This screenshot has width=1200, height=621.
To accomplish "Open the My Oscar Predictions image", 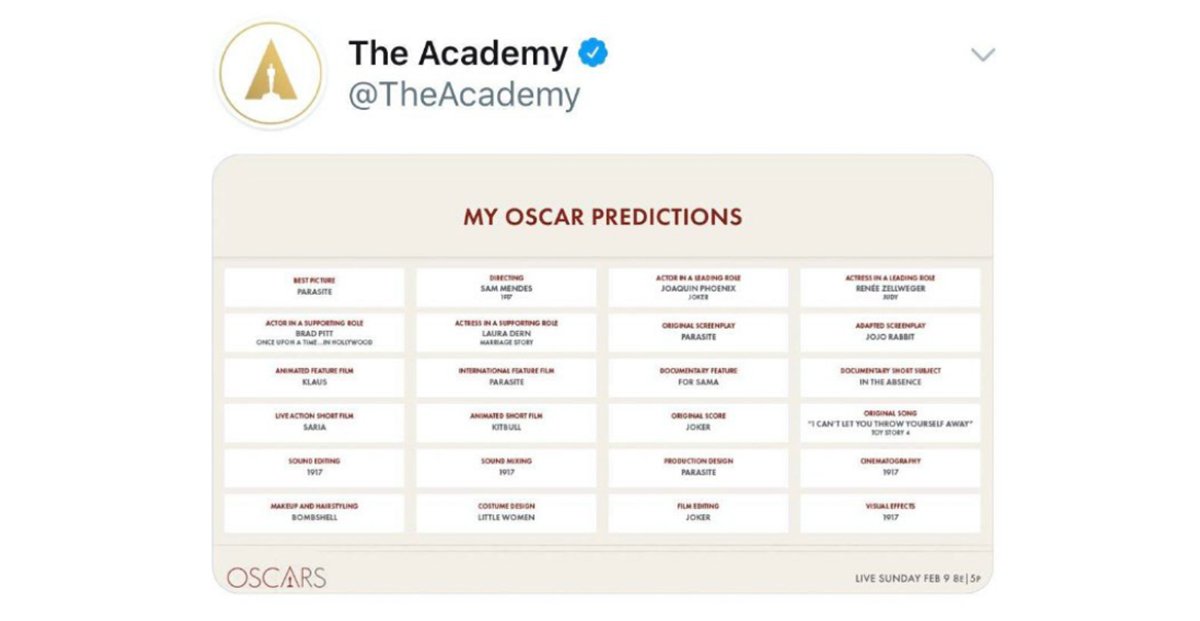I will tap(602, 373).
